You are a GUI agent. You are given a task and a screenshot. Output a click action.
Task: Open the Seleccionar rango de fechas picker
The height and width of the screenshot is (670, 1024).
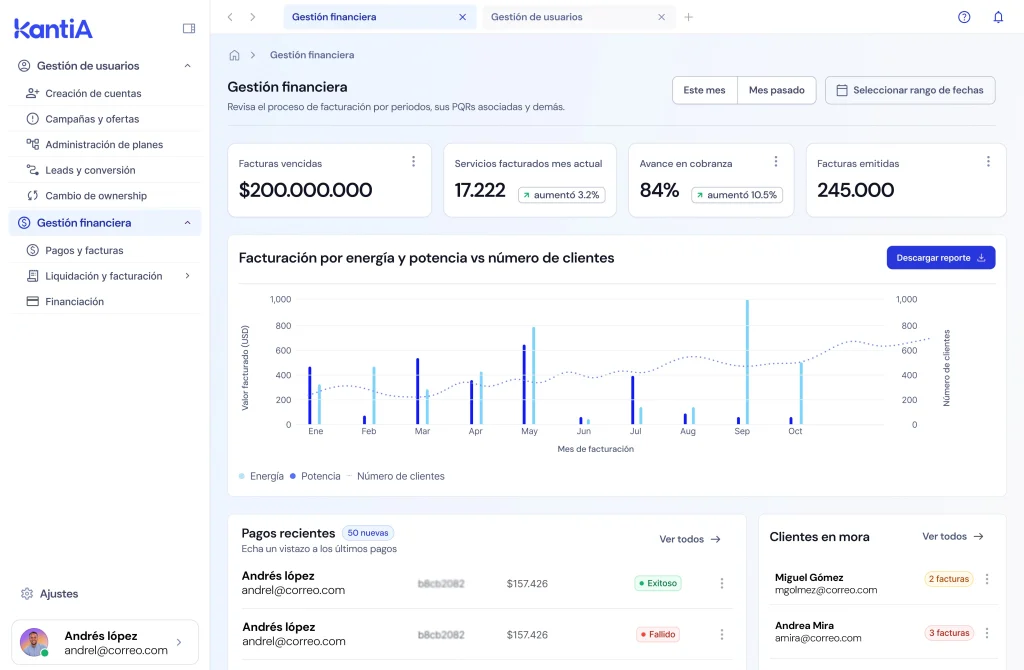pos(910,90)
